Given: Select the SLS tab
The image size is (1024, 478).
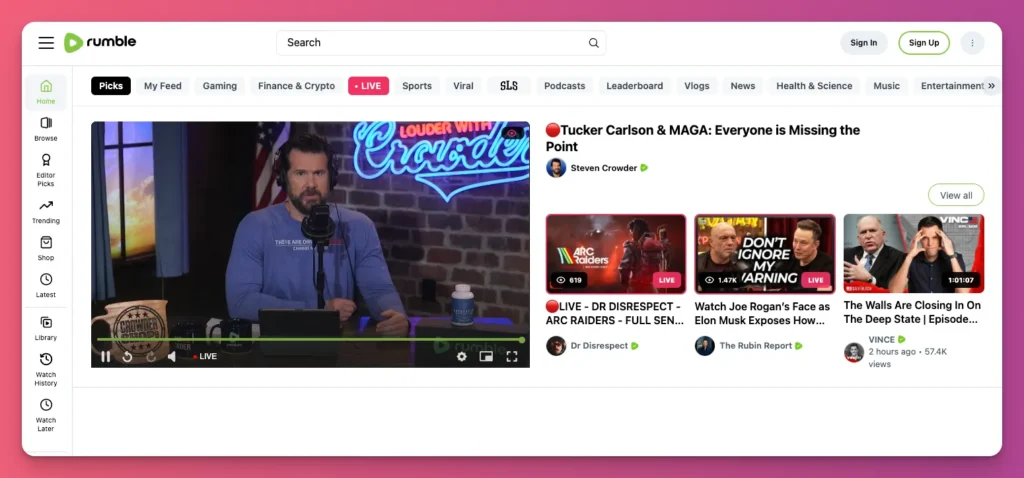Looking at the screenshot, I should [x=509, y=86].
